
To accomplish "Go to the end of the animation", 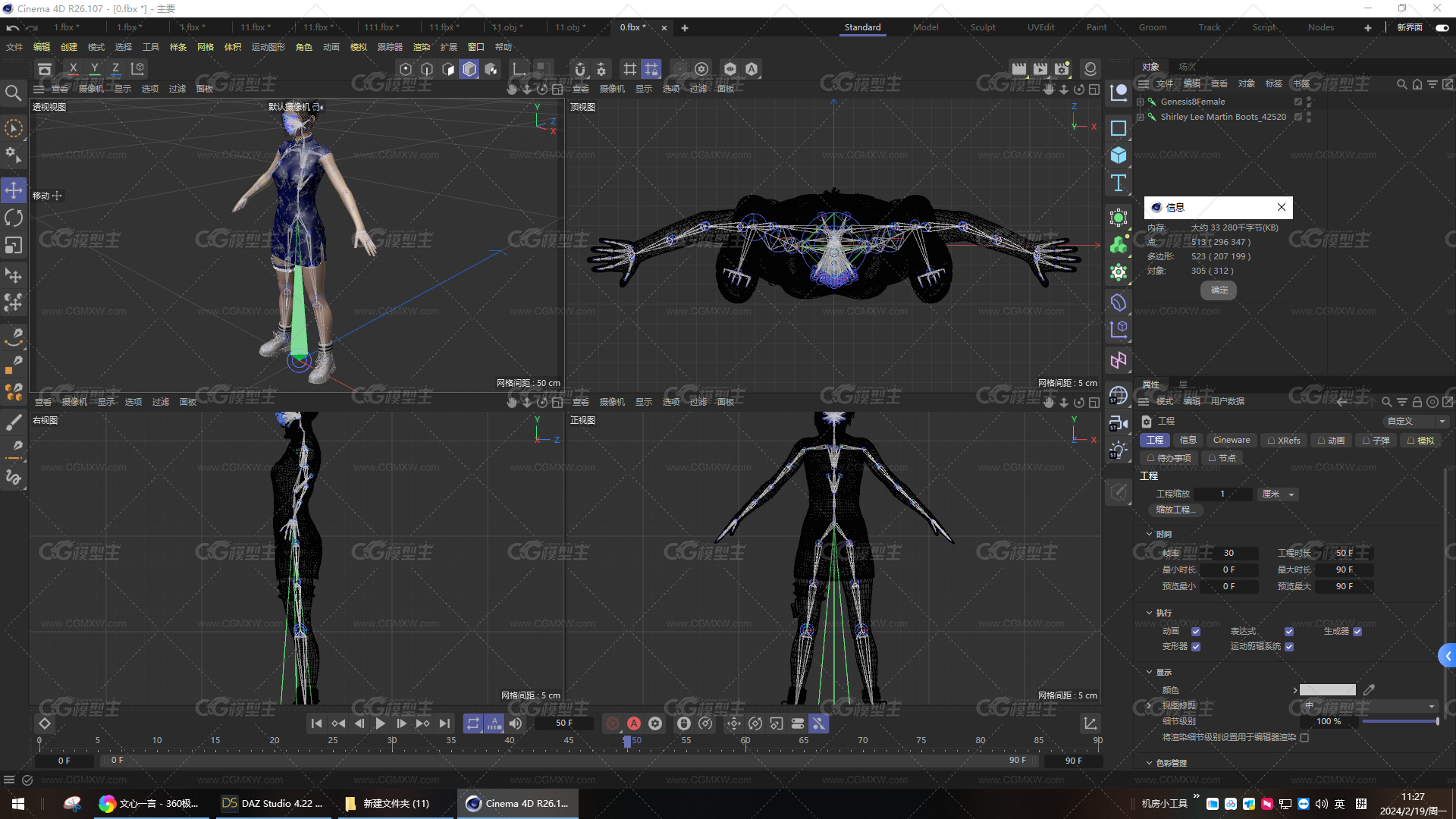I will click(x=444, y=723).
